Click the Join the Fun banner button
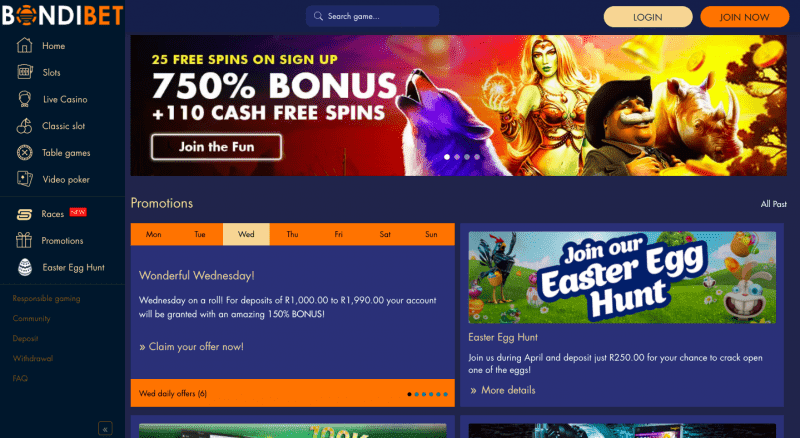 coord(216,147)
